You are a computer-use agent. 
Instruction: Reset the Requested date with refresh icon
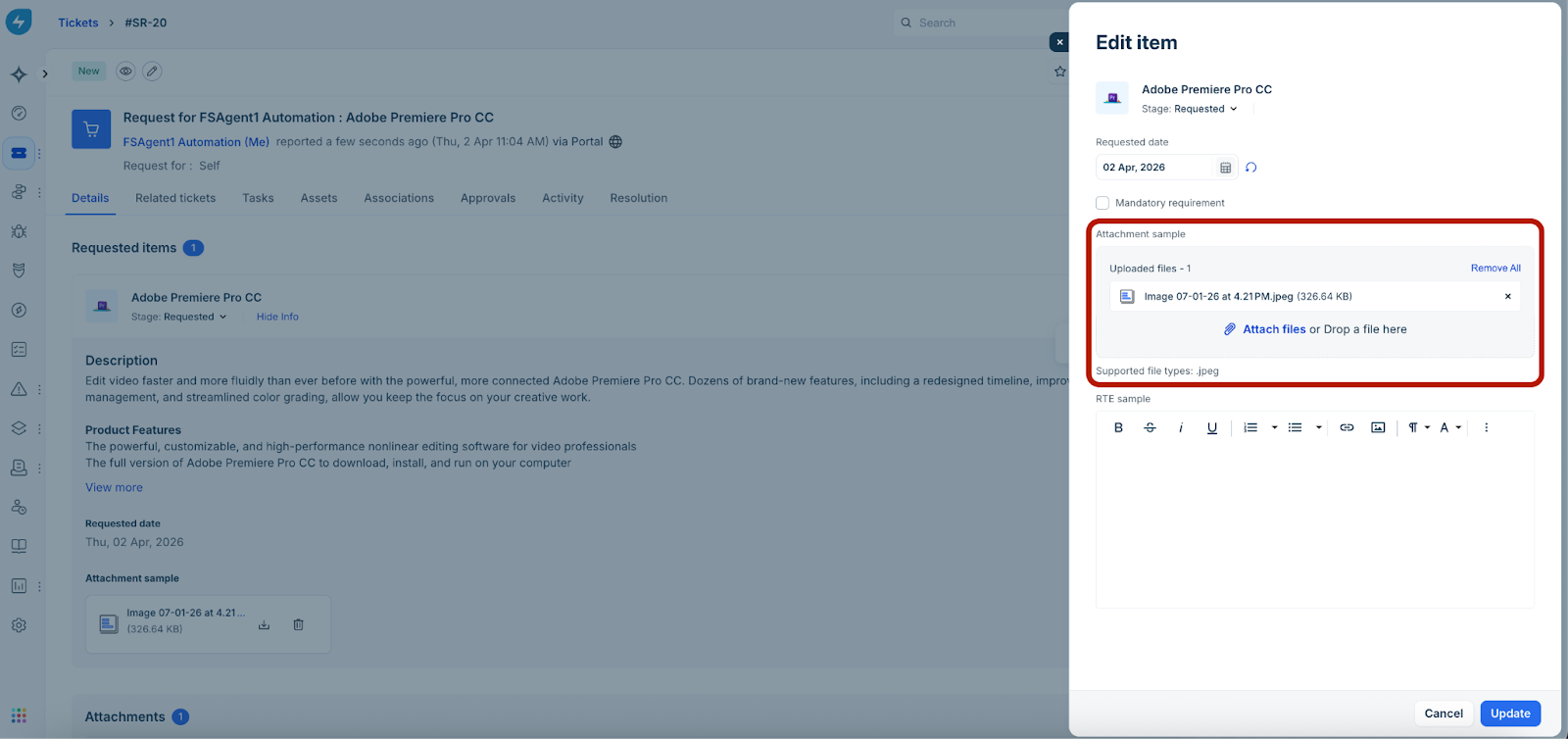(1251, 168)
